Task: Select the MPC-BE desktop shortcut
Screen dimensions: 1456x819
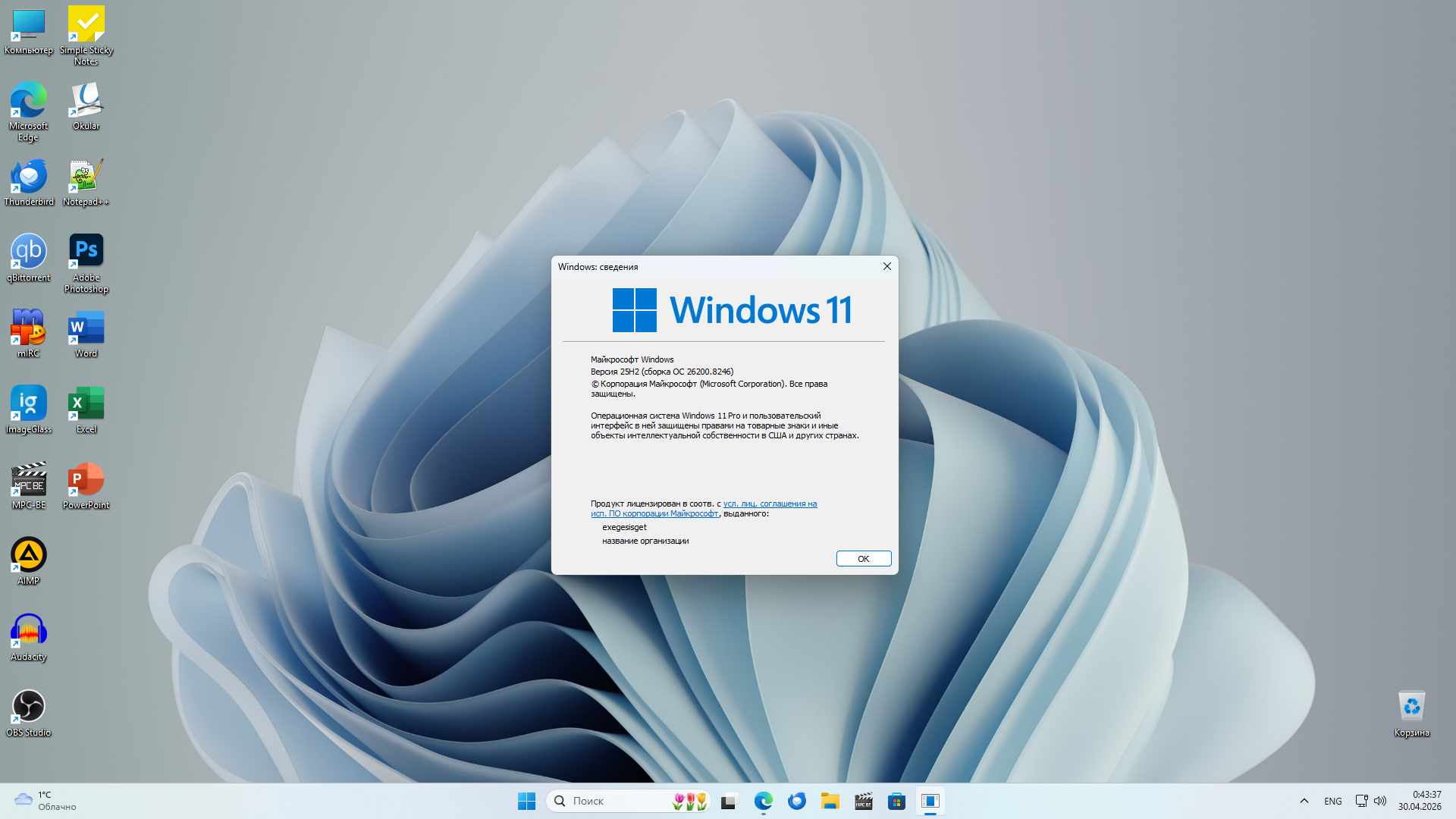Action: point(29,485)
